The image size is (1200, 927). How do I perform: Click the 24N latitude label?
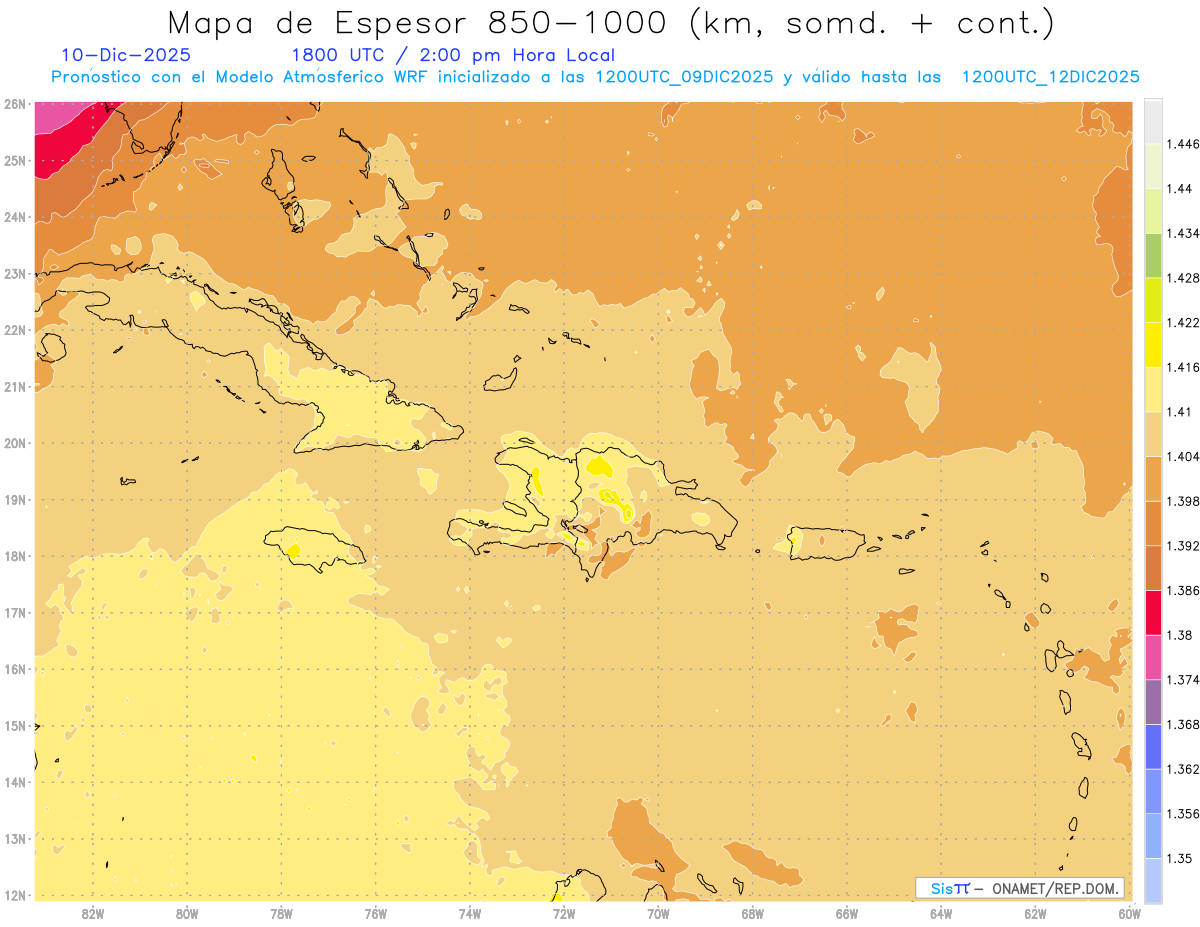pos(14,217)
